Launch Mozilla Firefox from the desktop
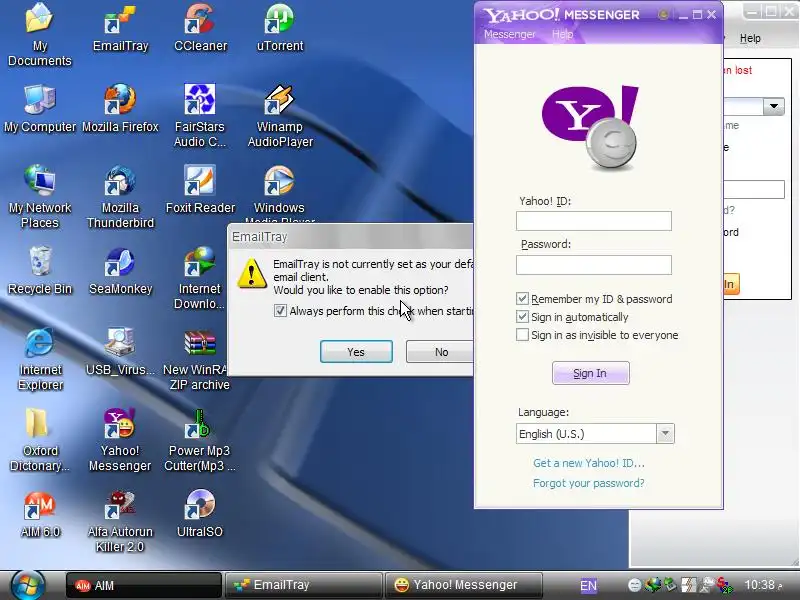Screen dimensions: 800x600 click(x=120, y=109)
